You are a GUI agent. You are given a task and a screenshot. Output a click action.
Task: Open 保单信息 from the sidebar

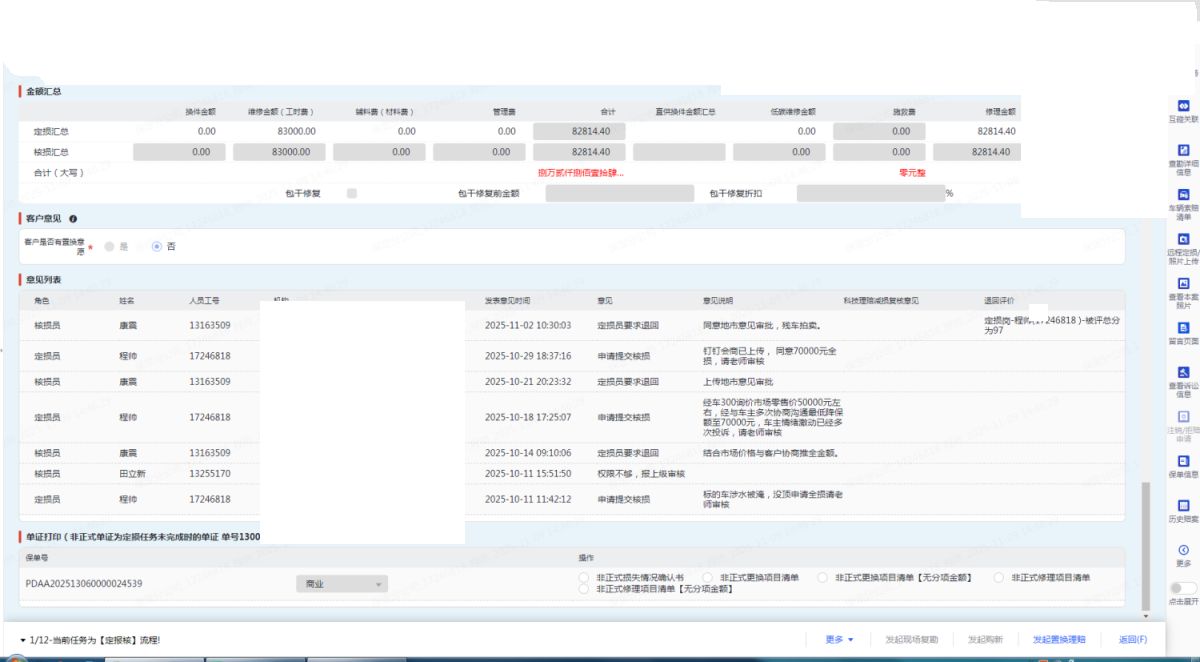1183,461
